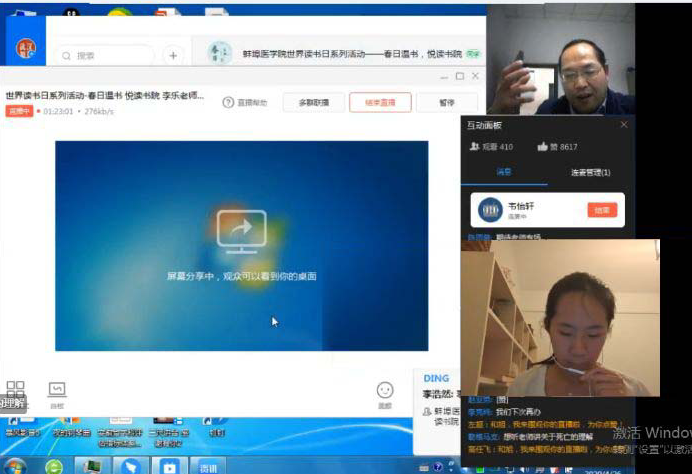Click the 结束直播 button
Image resolution: width=692 pixels, height=474 pixels.
coord(380,102)
